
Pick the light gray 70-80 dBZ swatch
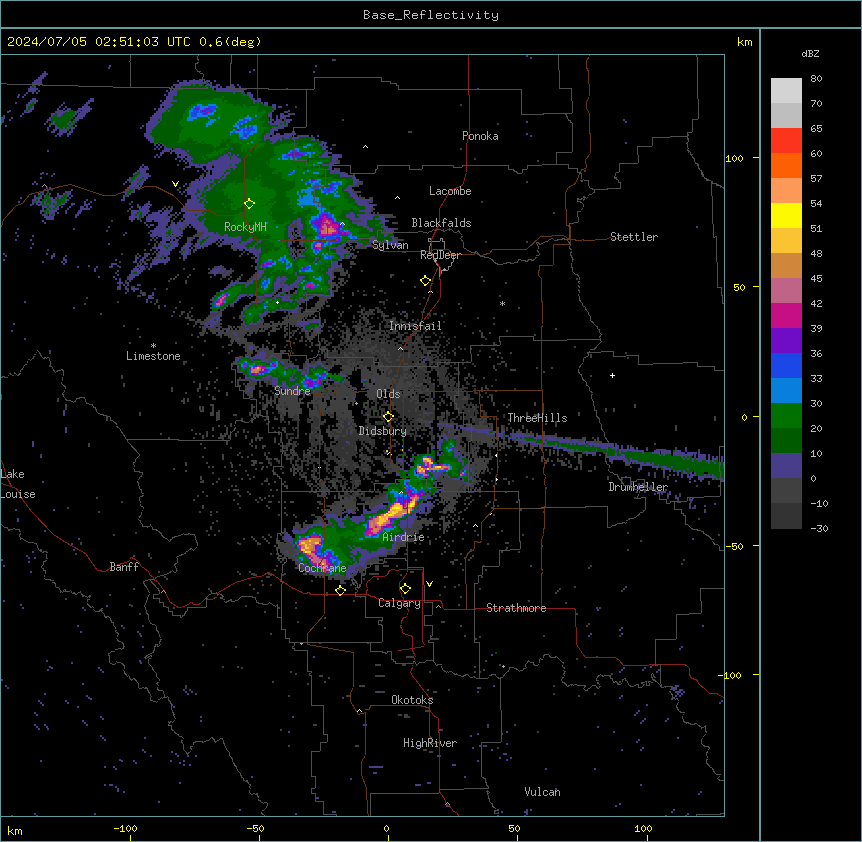pos(786,91)
